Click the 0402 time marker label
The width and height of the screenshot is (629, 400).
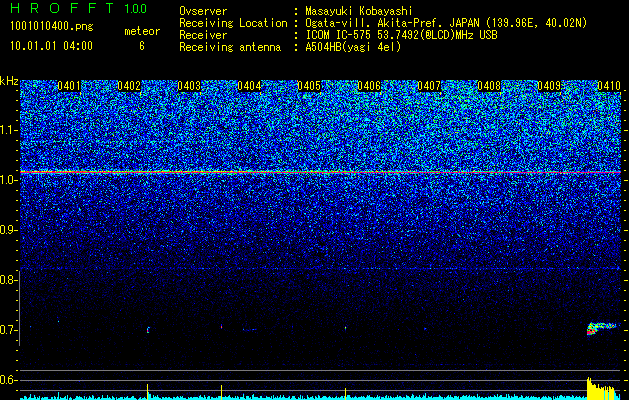click(129, 86)
